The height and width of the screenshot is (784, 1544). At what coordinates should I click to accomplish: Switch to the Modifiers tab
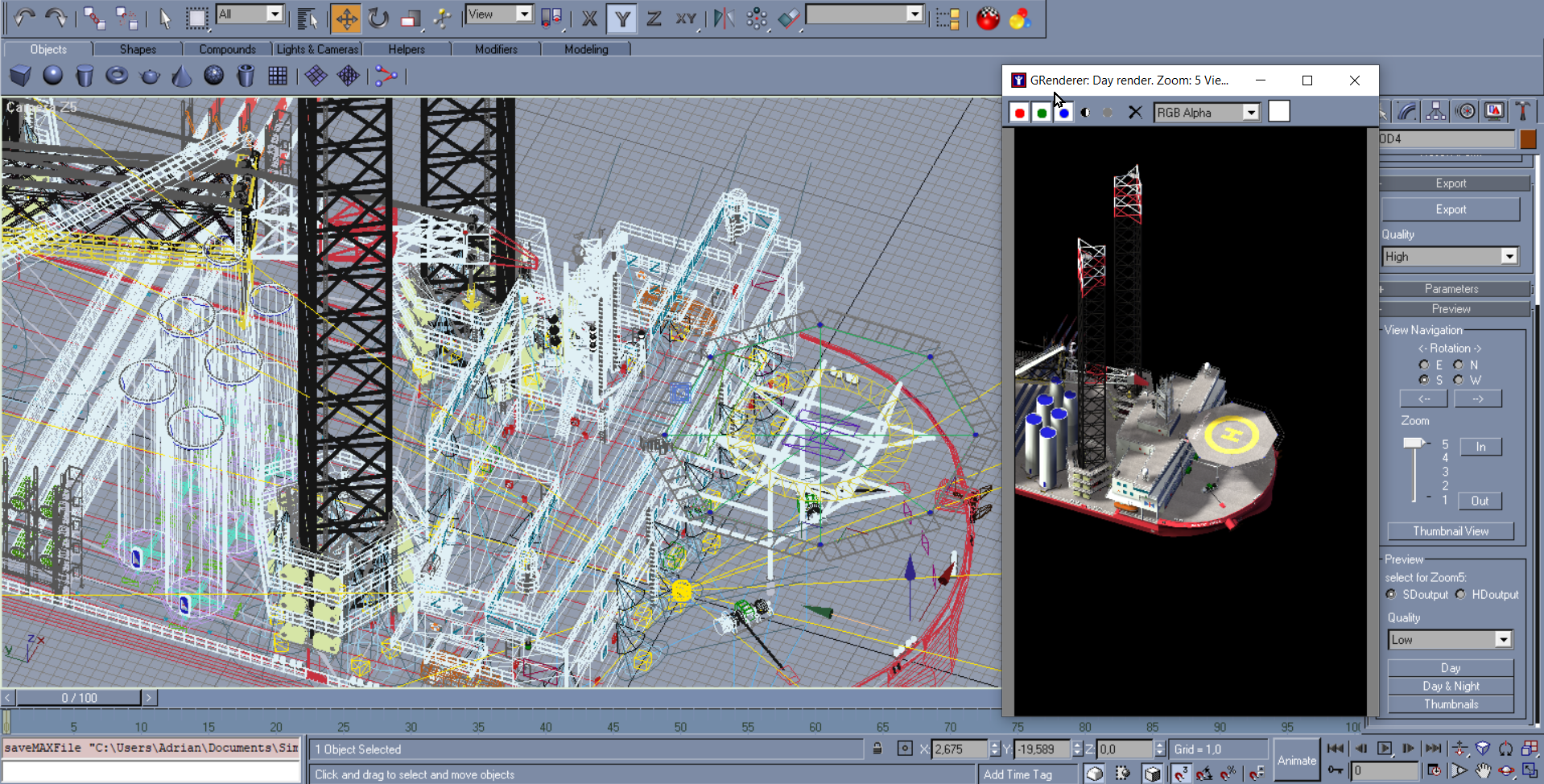pos(496,49)
